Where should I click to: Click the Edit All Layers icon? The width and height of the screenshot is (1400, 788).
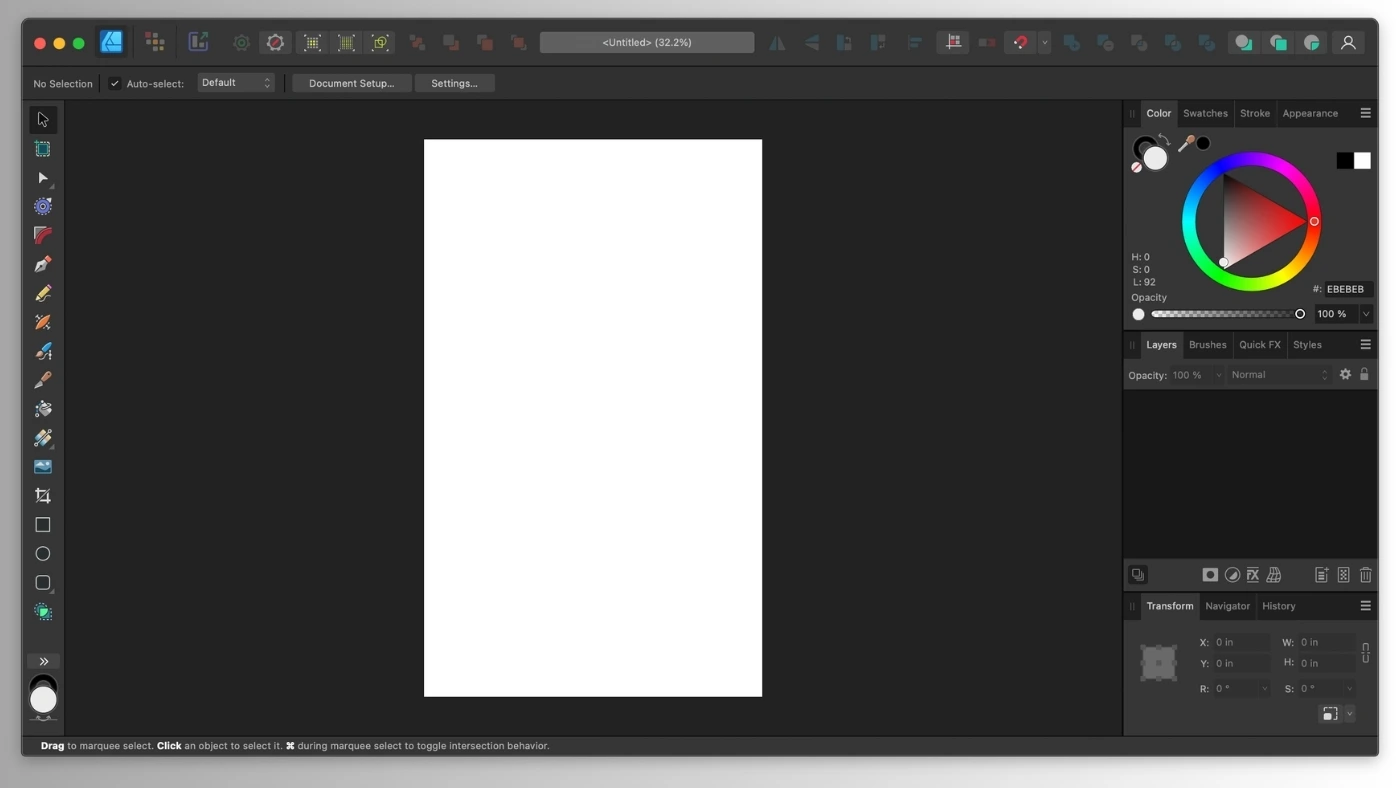(x=1138, y=575)
